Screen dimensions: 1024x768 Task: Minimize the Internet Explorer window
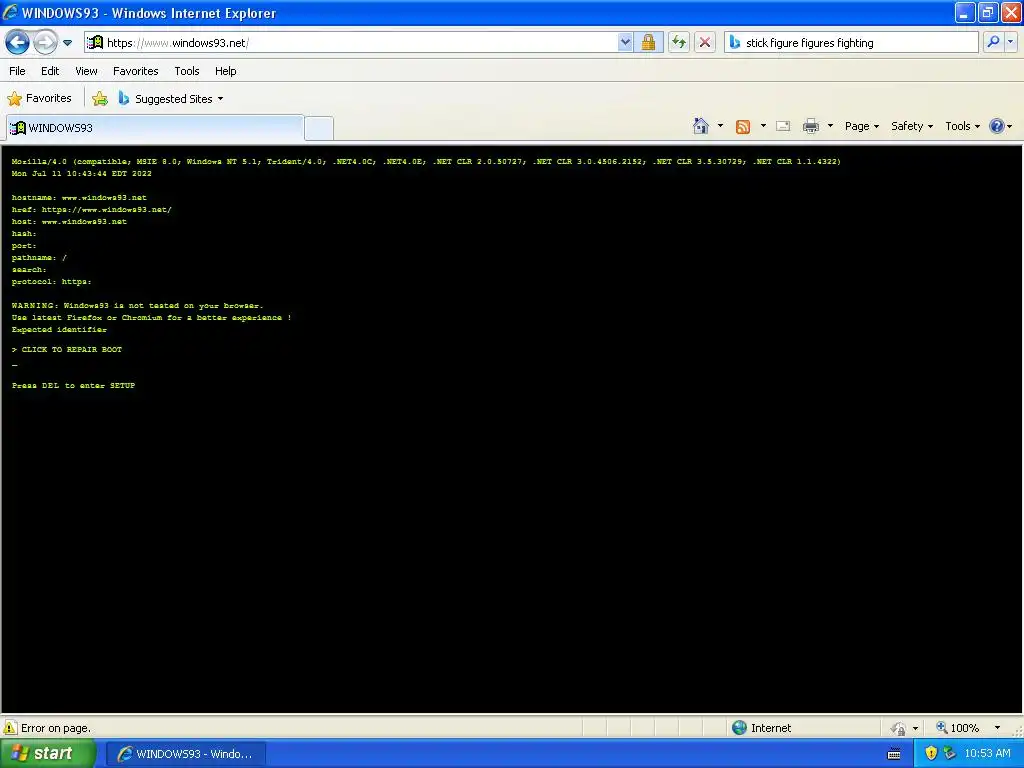pyautogui.click(x=965, y=12)
